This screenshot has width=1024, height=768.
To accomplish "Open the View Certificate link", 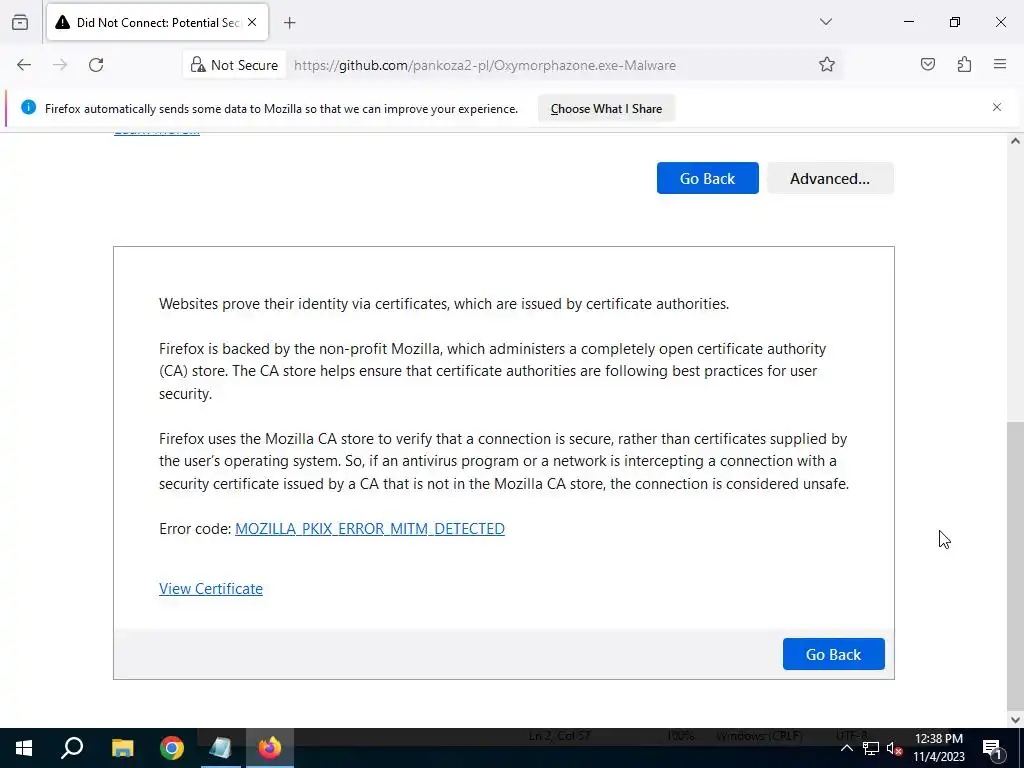I will click(211, 588).
